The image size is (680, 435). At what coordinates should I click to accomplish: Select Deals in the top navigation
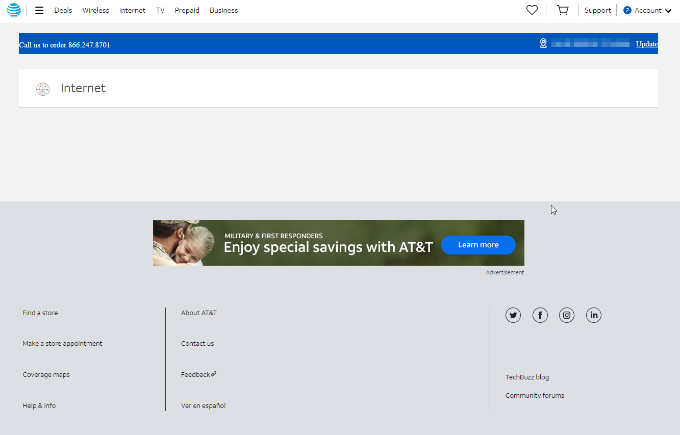click(x=63, y=10)
